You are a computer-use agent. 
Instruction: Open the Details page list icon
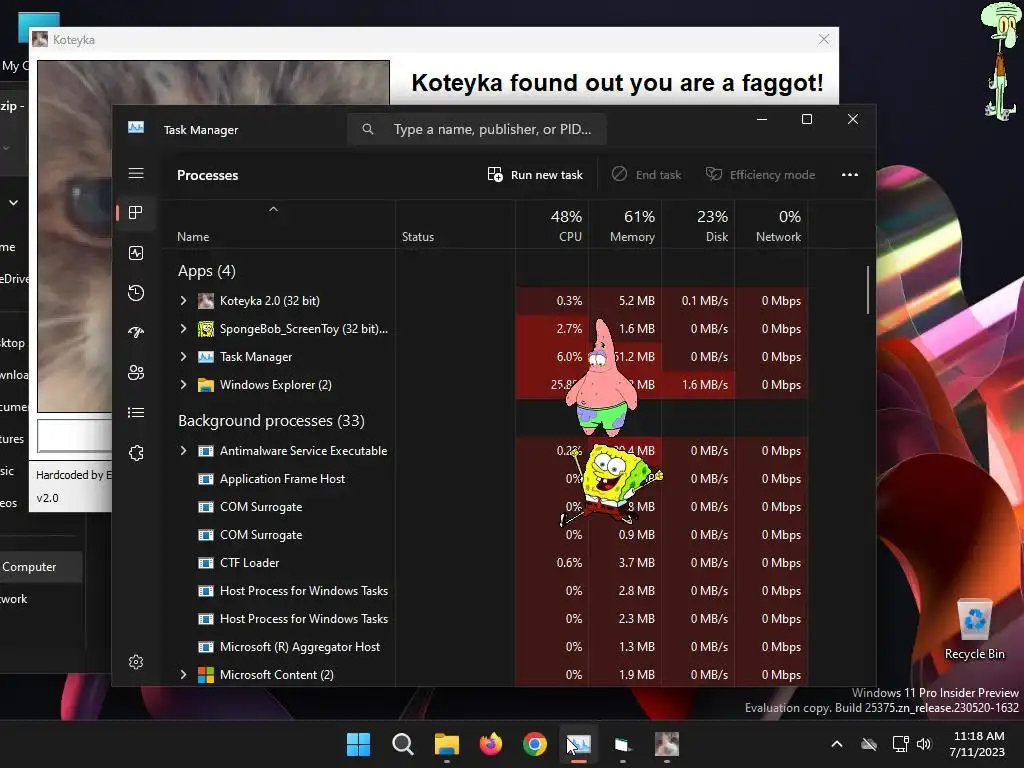point(136,412)
